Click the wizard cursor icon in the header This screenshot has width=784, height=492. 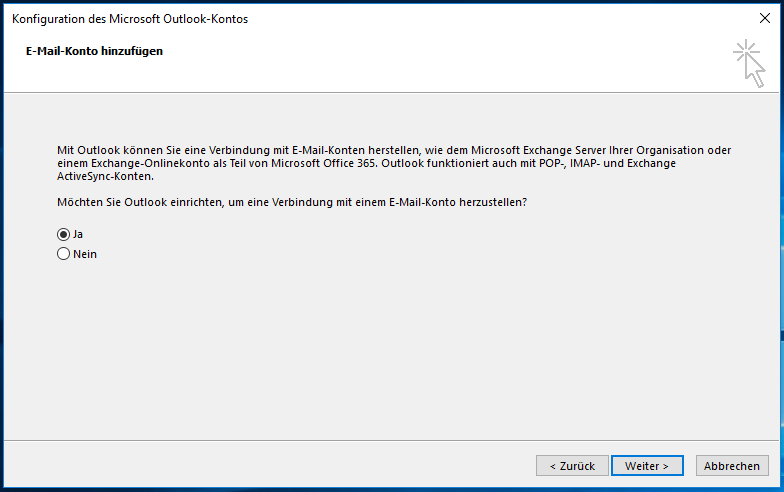(x=750, y=64)
